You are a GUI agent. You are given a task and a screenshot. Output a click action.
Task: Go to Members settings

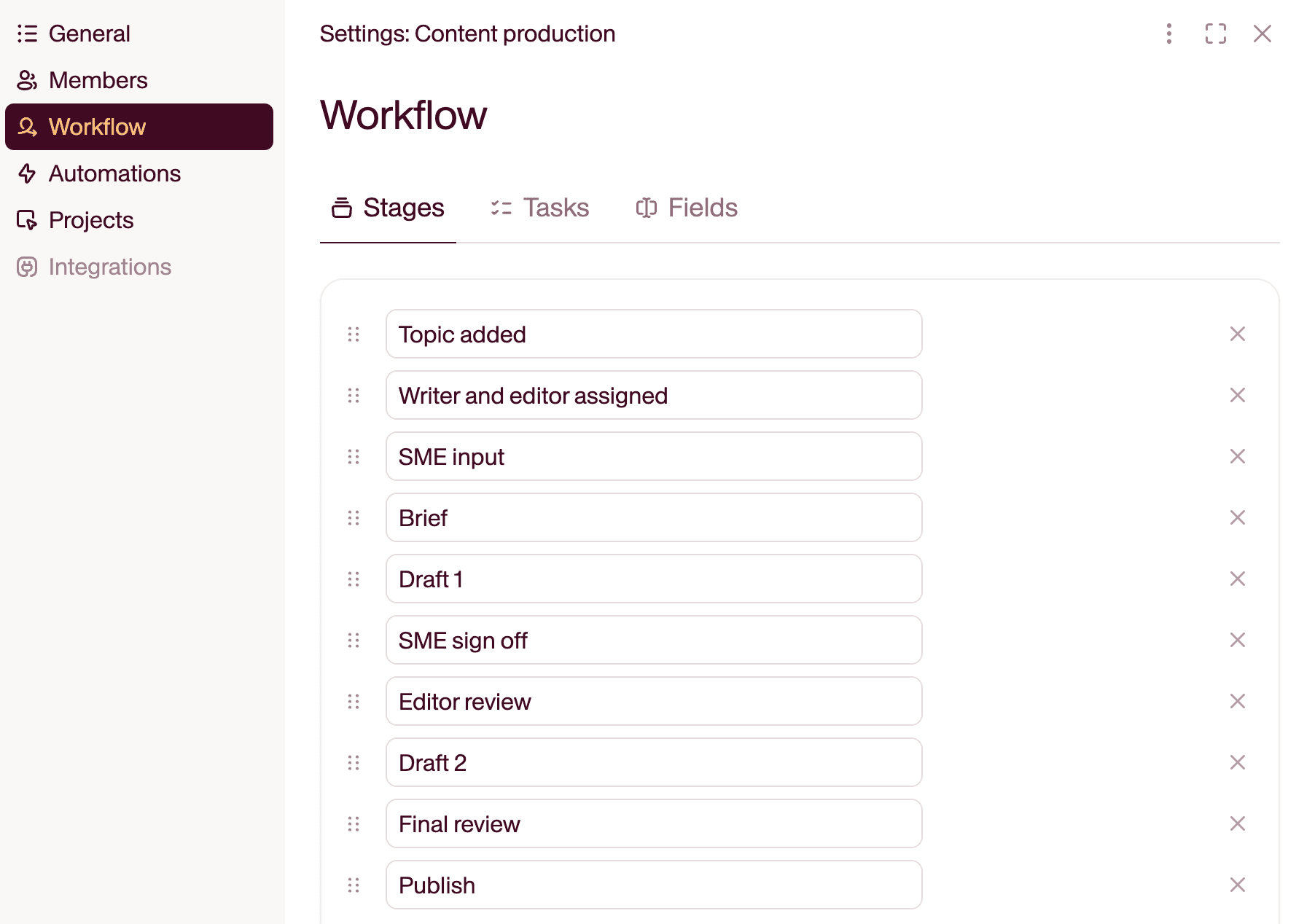98,80
